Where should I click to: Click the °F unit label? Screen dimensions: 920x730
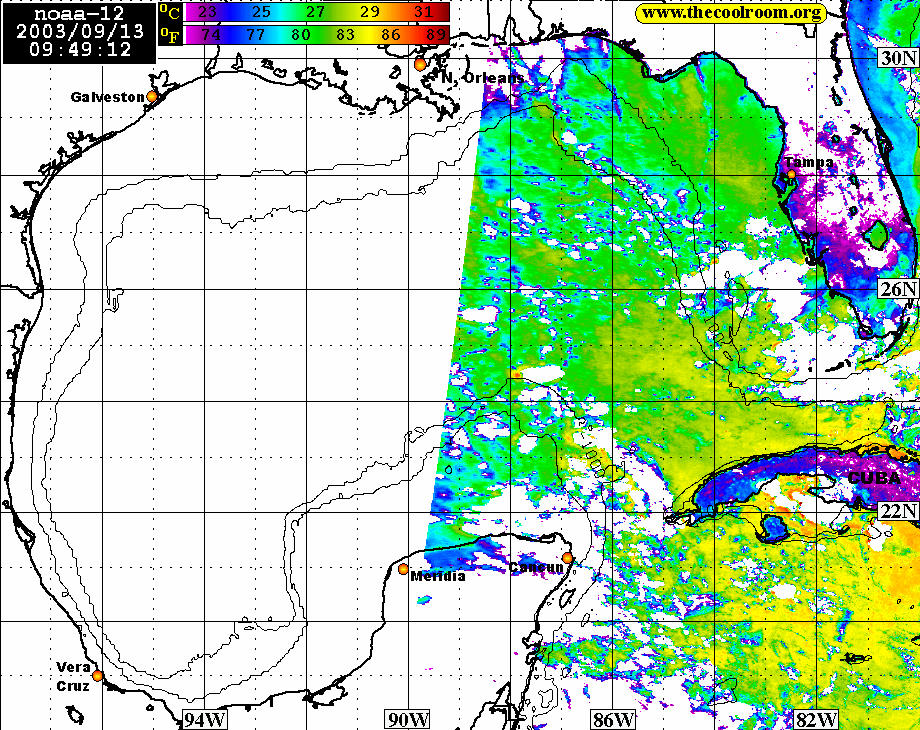click(x=171, y=35)
